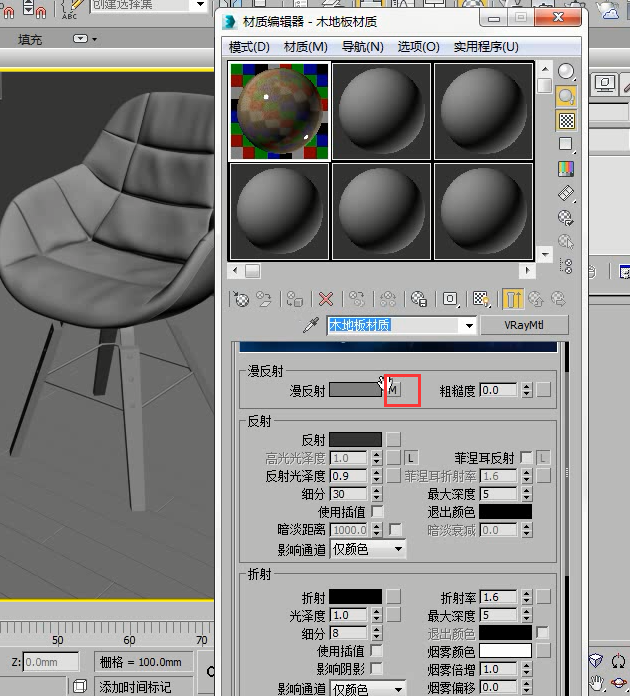This screenshot has height=696, width=630.
Task: Click sample slots scroll down arrow
Action: (545, 254)
